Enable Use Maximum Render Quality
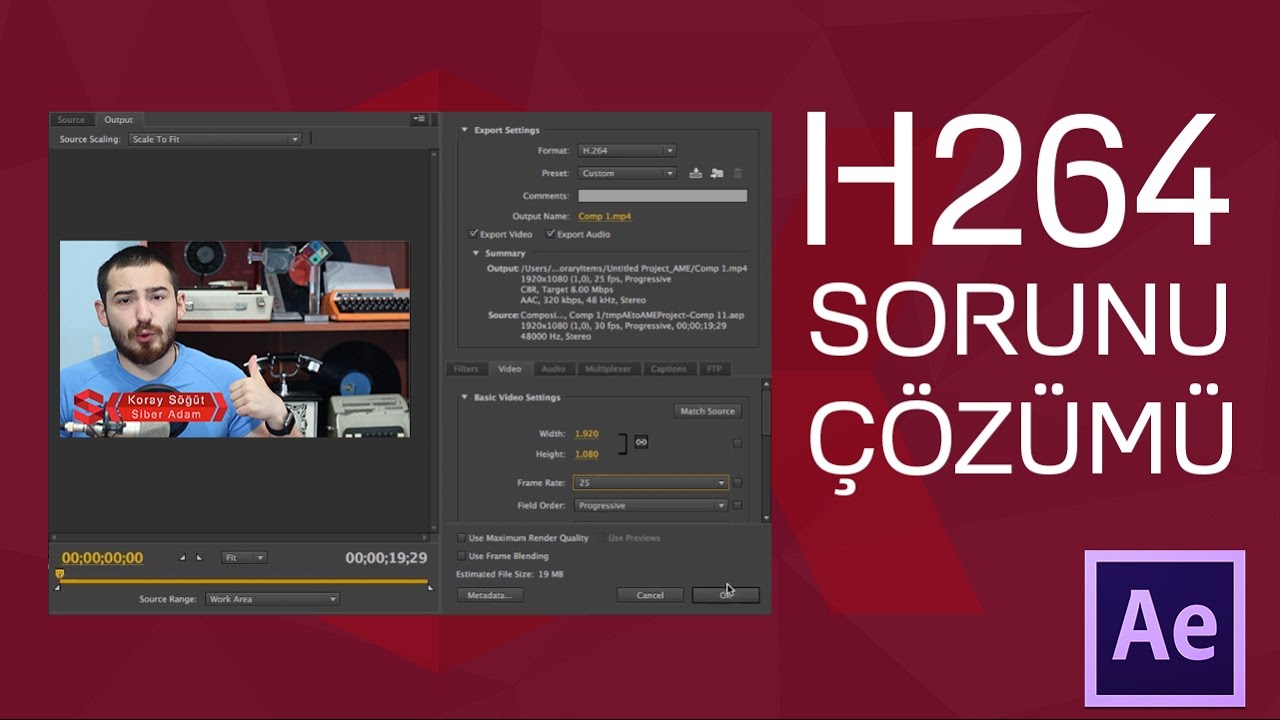The width and height of the screenshot is (1280, 720). [x=461, y=538]
